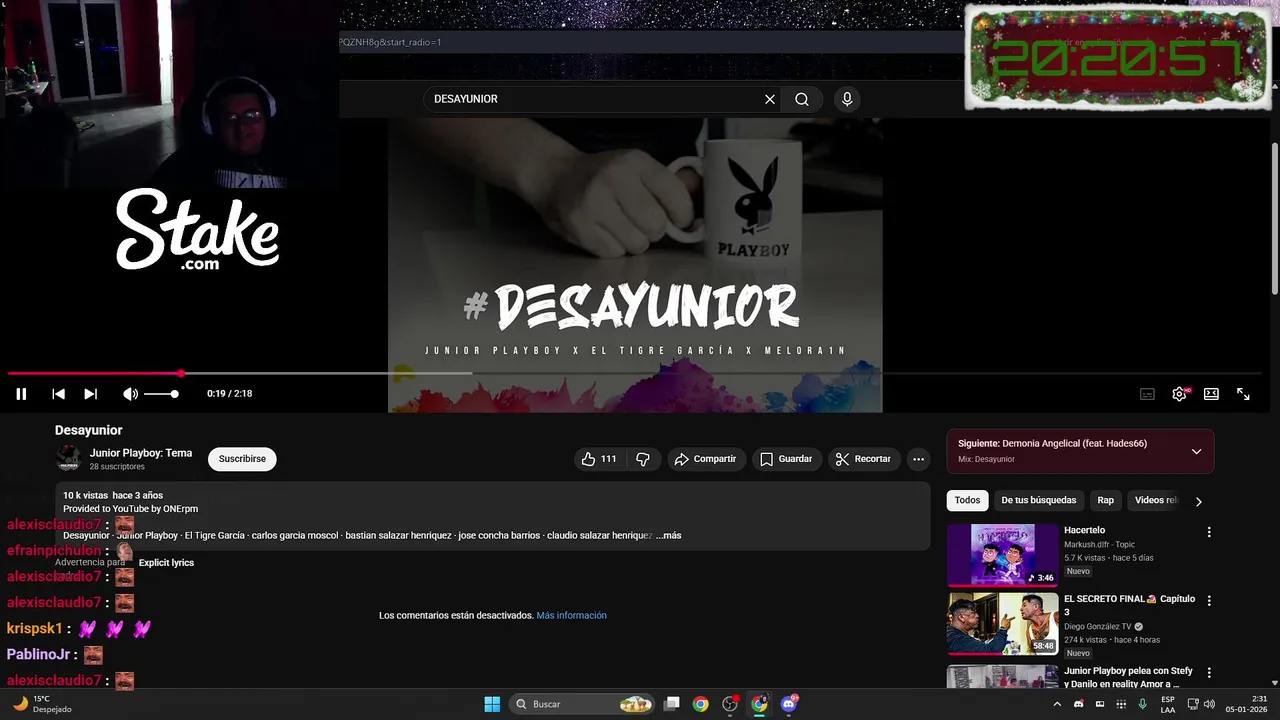The image size is (1280, 720).
Task: Open more actions three-dot menu
Action: [x=918, y=459]
